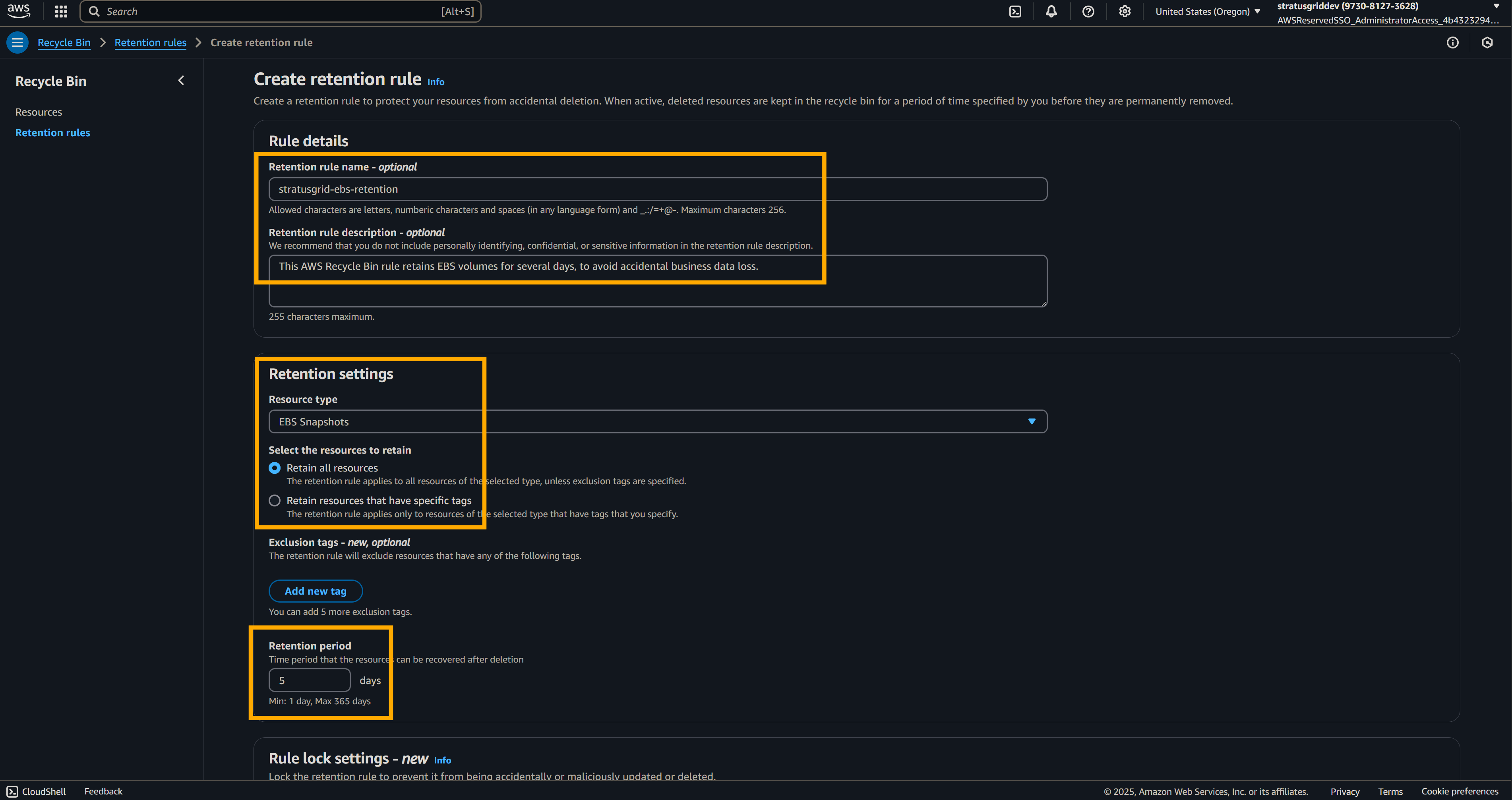Open the help question-mark menu
This screenshot has width=1512, height=800.
(1088, 11)
